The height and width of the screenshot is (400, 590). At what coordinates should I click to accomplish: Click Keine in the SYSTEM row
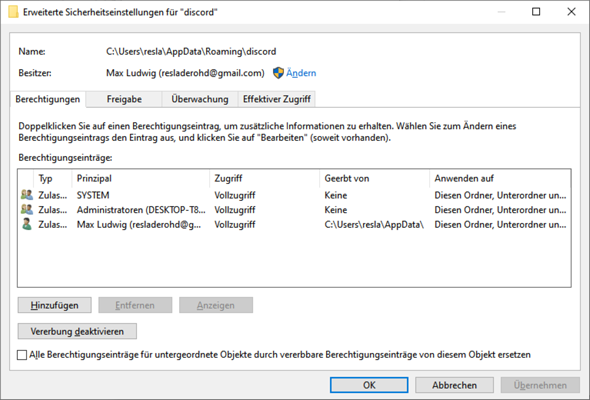(336, 195)
